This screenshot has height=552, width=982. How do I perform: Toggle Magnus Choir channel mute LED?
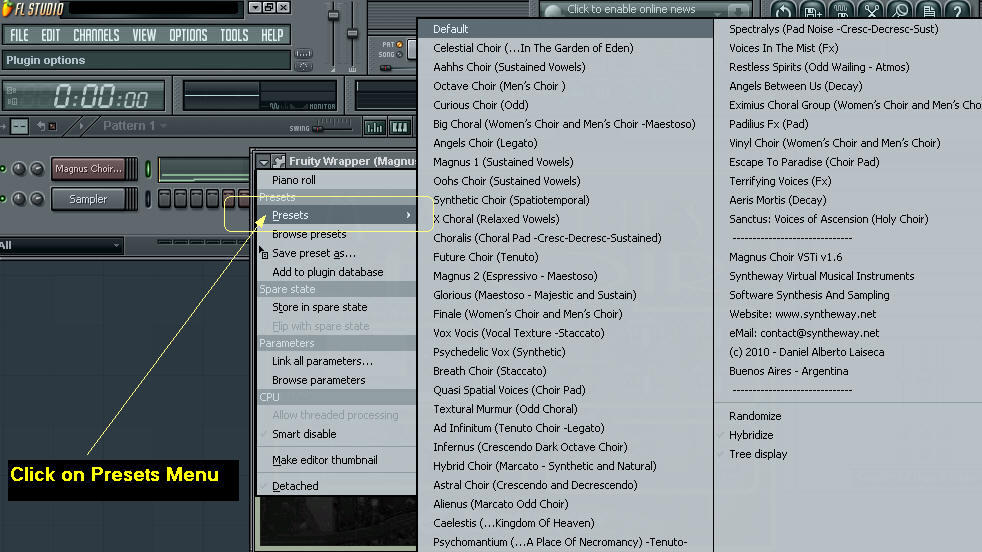point(3,169)
